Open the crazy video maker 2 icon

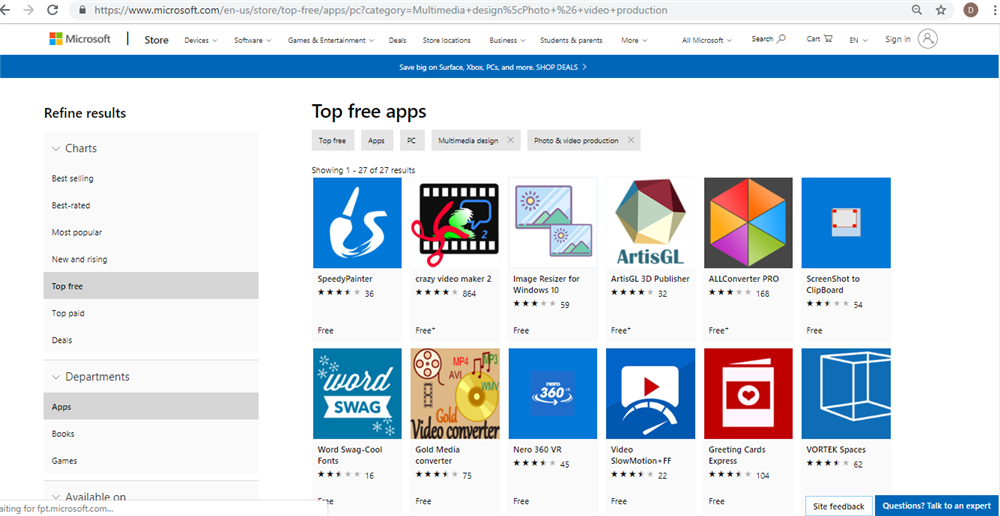[x=455, y=223]
